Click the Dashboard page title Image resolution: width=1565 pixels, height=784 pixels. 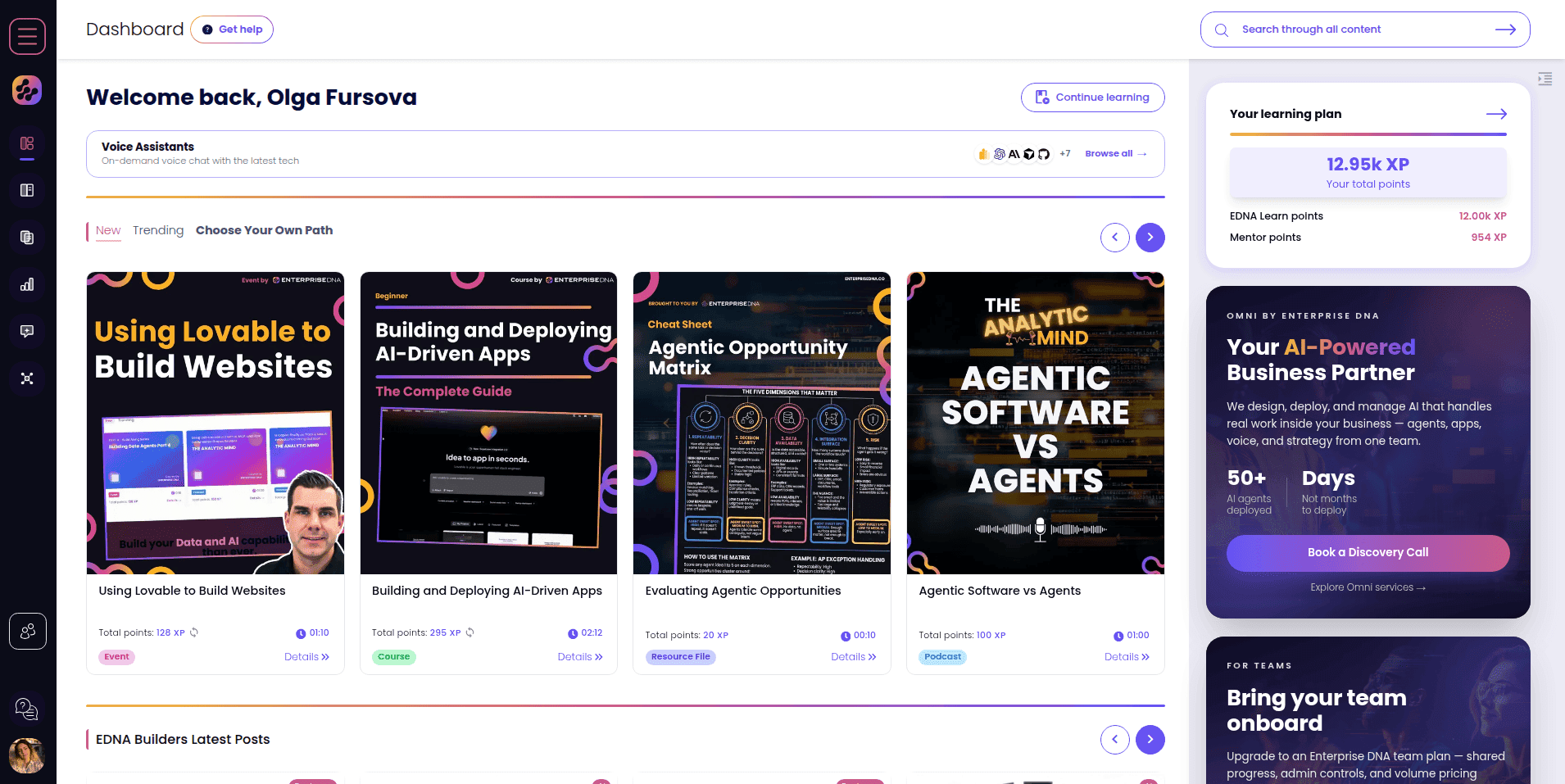point(135,29)
